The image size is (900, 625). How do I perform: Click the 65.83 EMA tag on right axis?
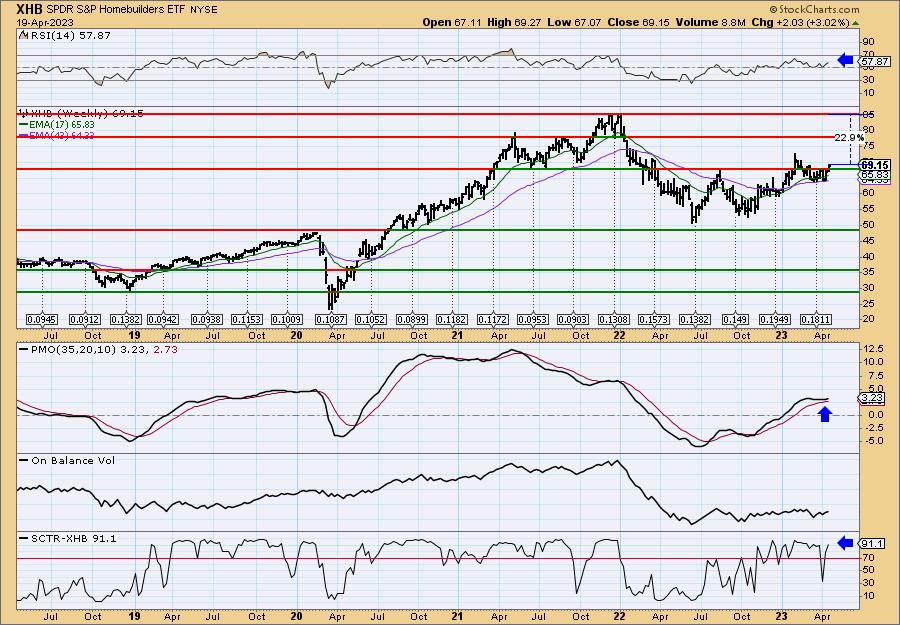click(875, 174)
